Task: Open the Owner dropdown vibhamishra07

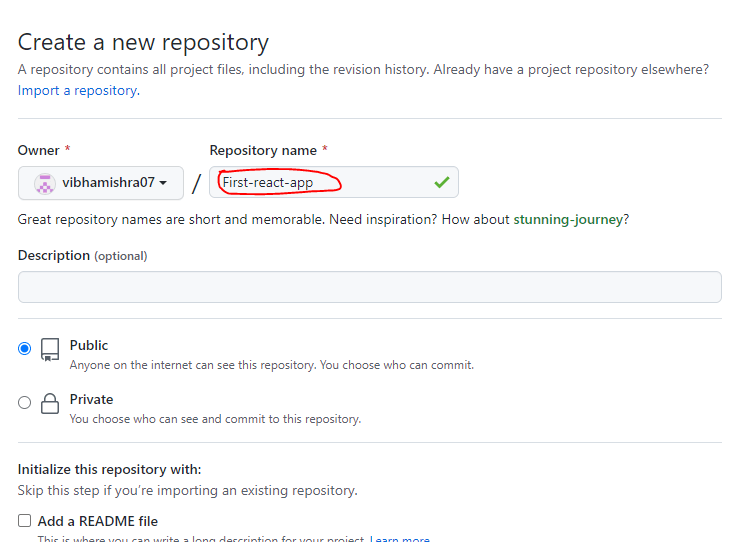Action: click(x=101, y=183)
